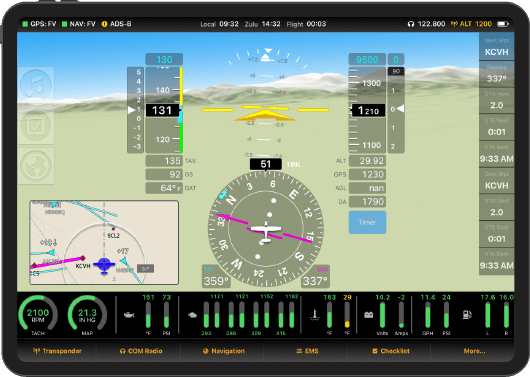Tap the CRS 337° box
The height and width of the screenshot is (377, 530).
coord(315,277)
